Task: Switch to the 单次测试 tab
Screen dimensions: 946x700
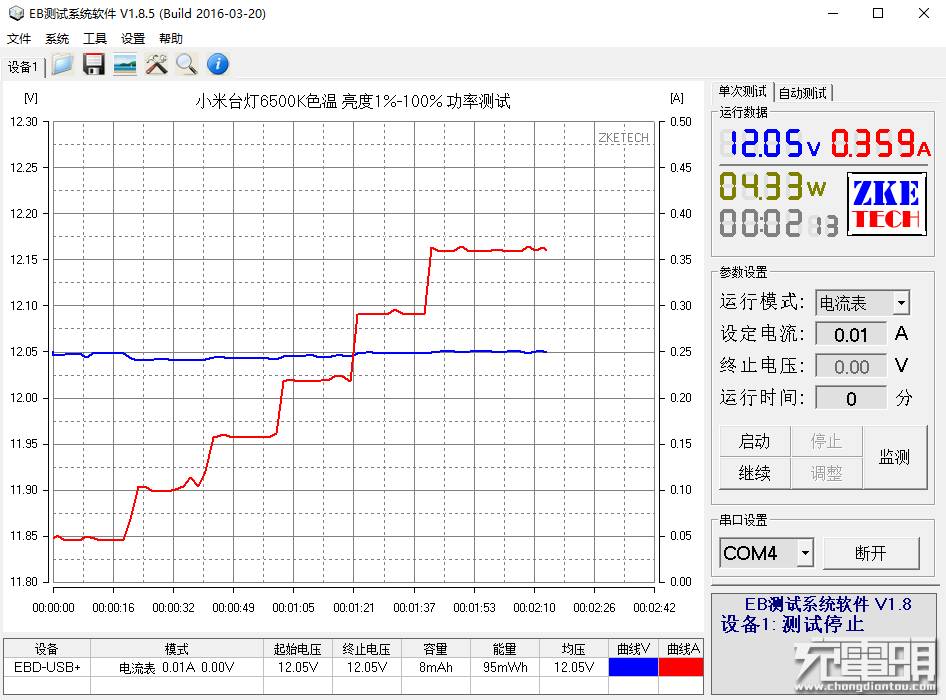Action: click(742, 92)
